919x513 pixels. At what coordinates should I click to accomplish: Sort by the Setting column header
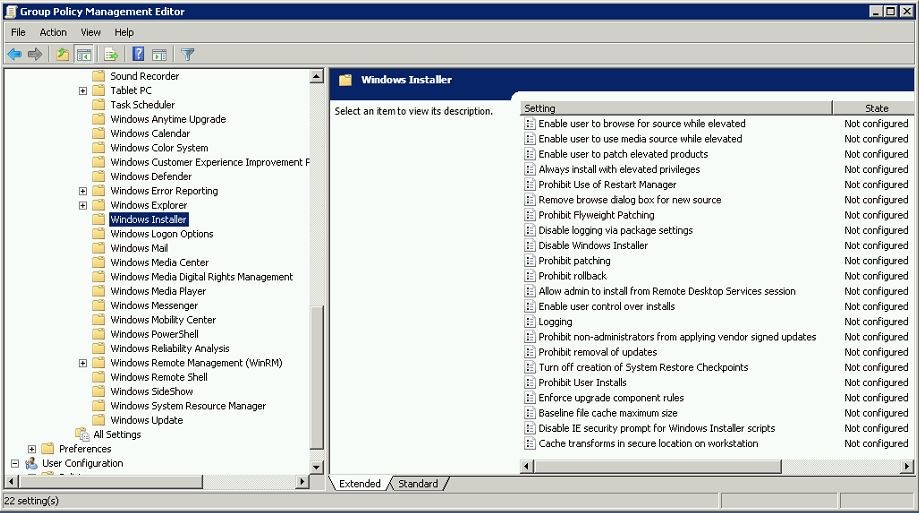[676, 108]
